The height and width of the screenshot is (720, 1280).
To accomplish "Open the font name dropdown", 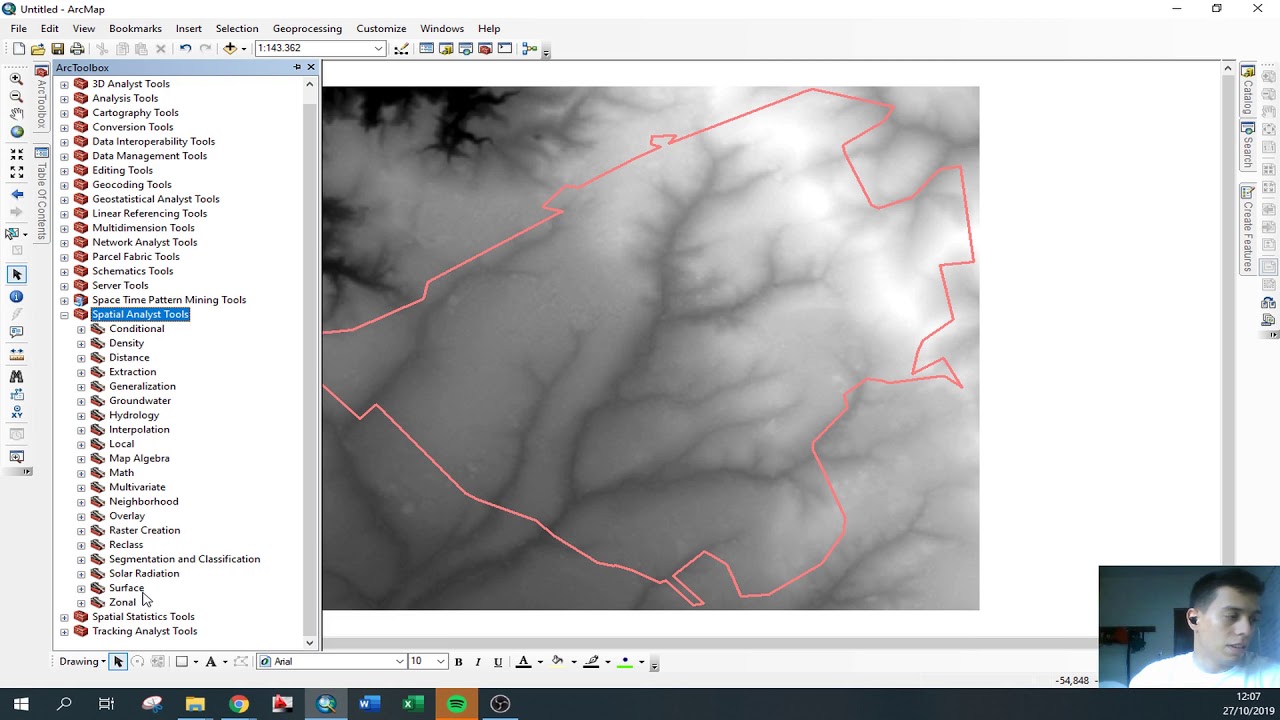I will [399, 661].
